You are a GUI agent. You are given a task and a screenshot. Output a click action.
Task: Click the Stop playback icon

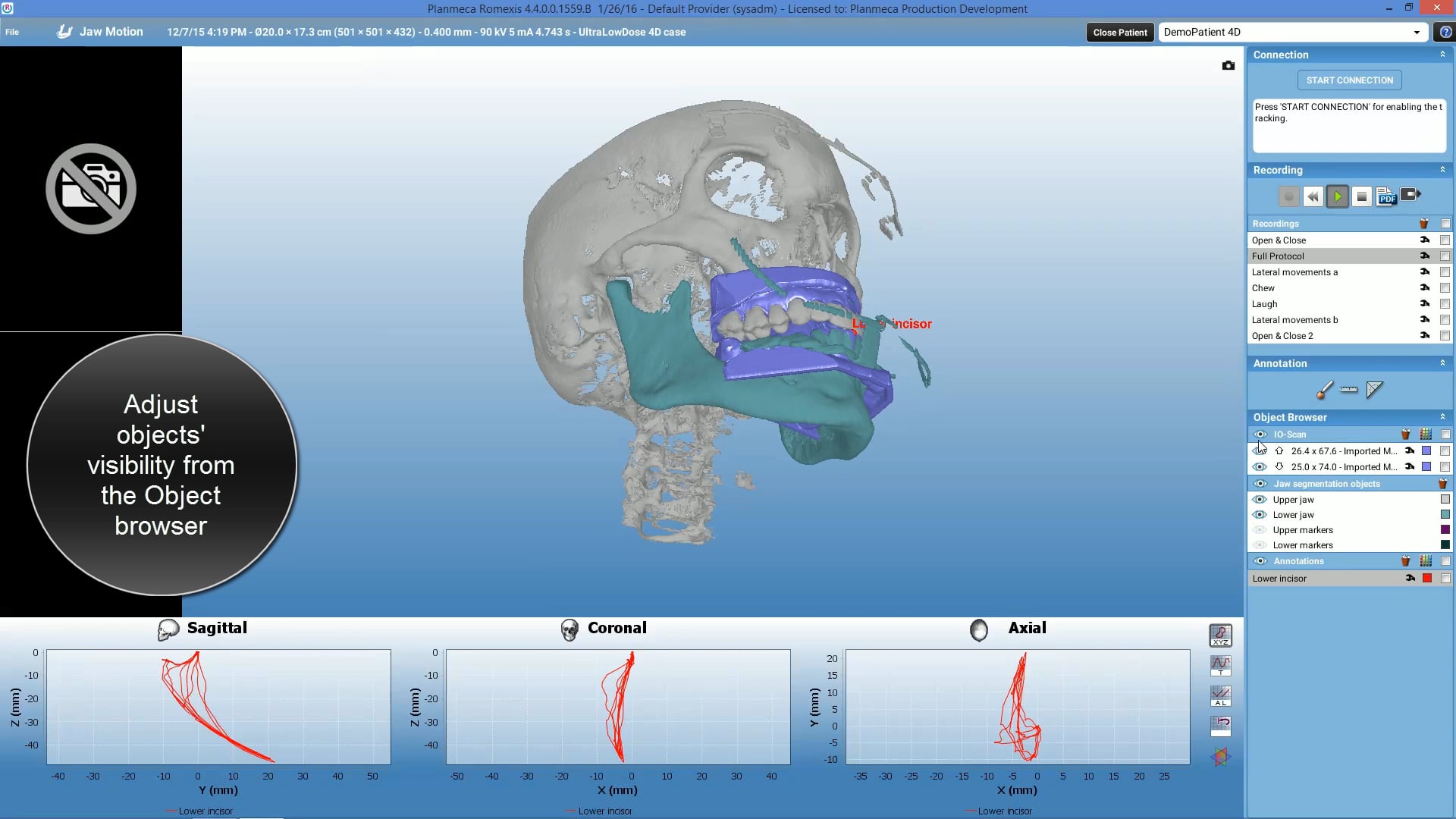1361,196
